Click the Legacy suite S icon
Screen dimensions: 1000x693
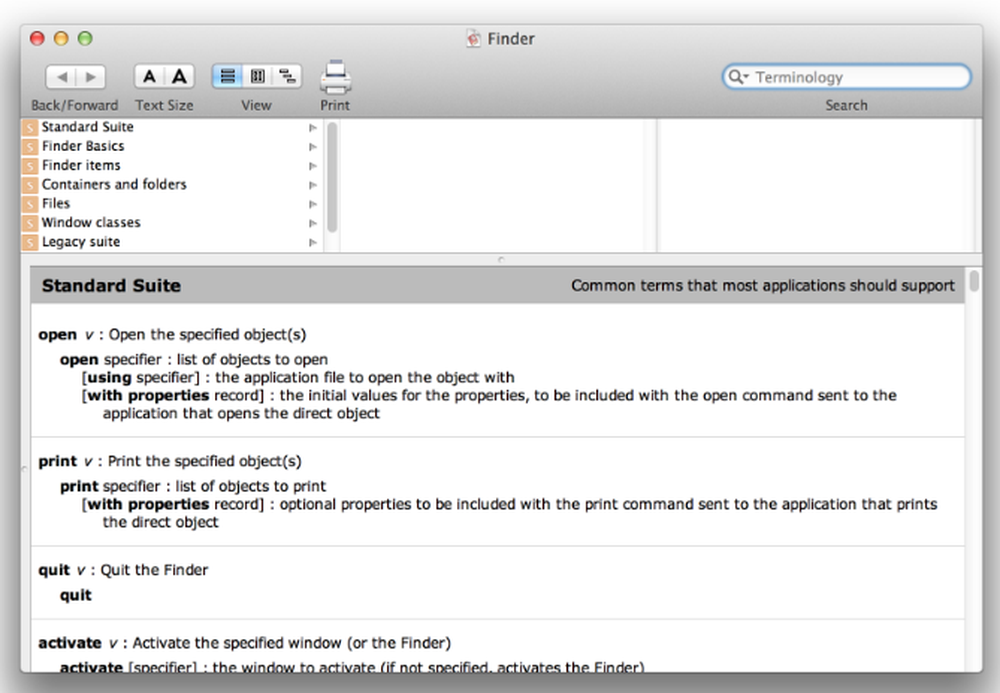[x=30, y=242]
